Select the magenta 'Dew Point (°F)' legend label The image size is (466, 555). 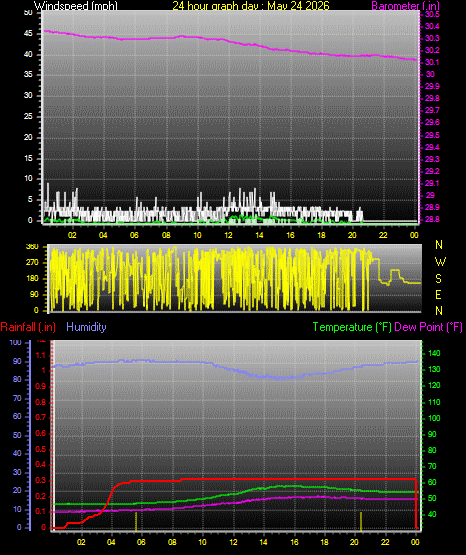(428, 327)
